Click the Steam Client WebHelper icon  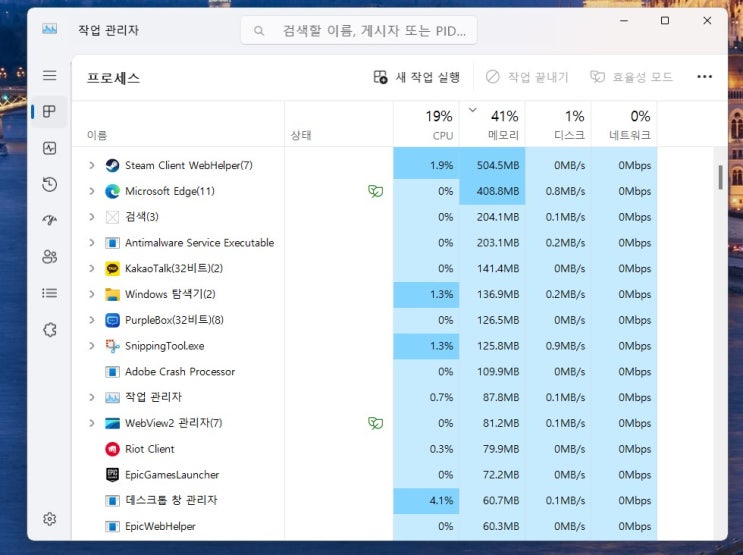pos(112,165)
